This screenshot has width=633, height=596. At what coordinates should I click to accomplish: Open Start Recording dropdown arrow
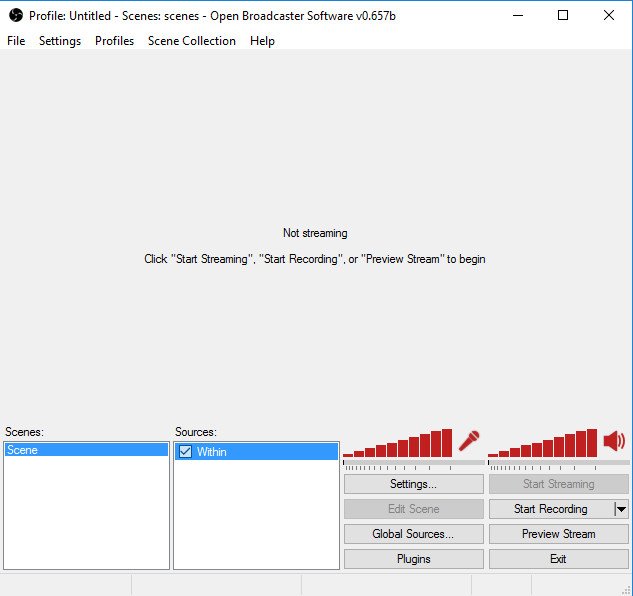(x=621, y=509)
